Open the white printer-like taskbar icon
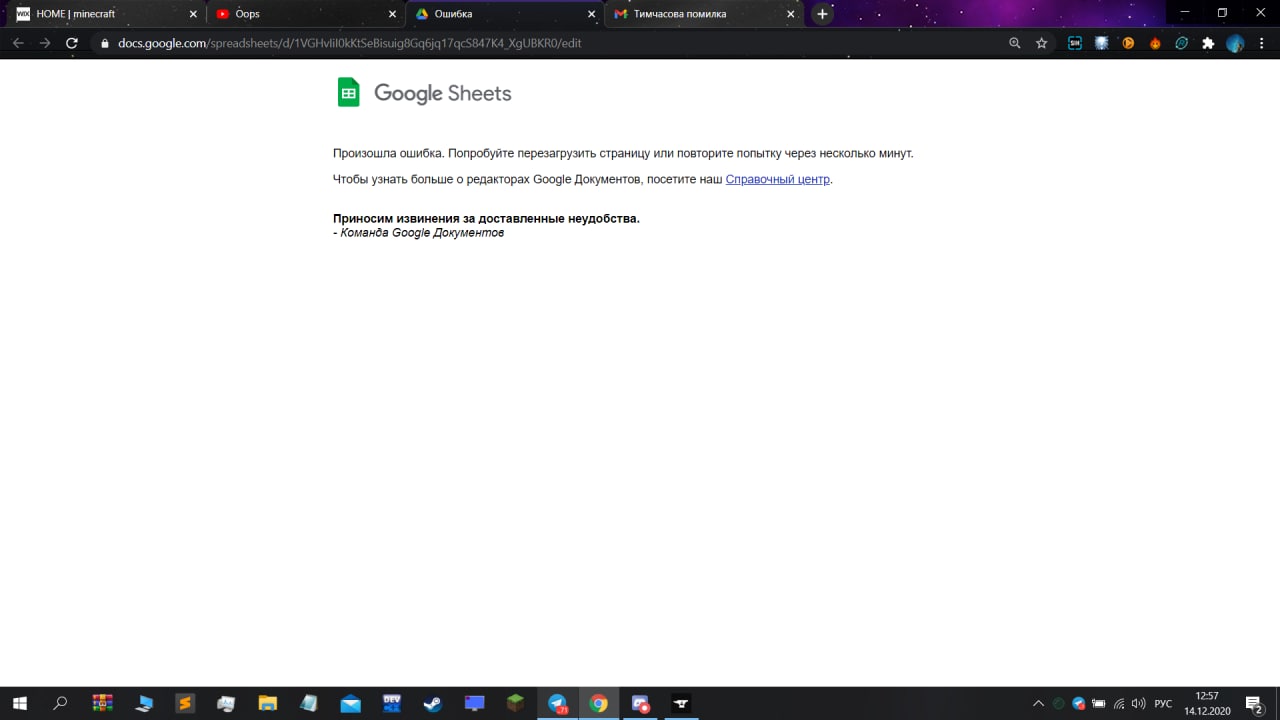Image resolution: width=1280 pixels, height=720 pixels. [x=226, y=703]
